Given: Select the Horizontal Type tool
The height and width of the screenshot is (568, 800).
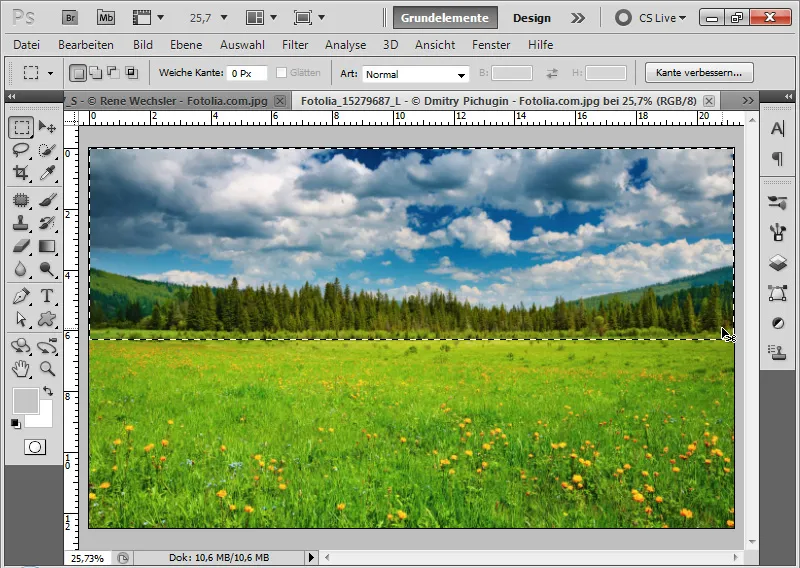Looking at the screenshot, I should click(x=47, y=296).
